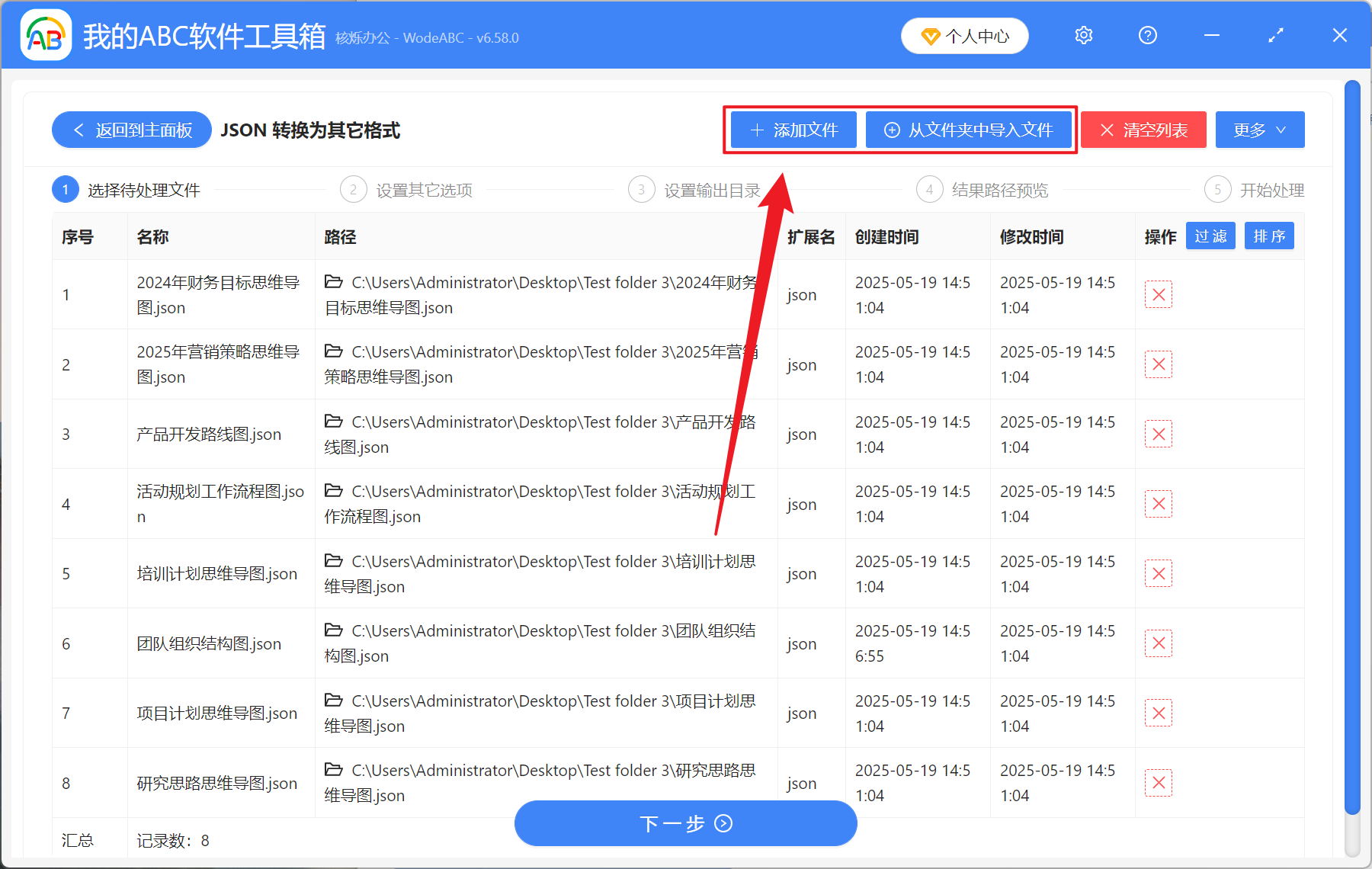Open the settings gear in the title bar
This screenshot has height=869, width=1372.
click(1083, 35)
